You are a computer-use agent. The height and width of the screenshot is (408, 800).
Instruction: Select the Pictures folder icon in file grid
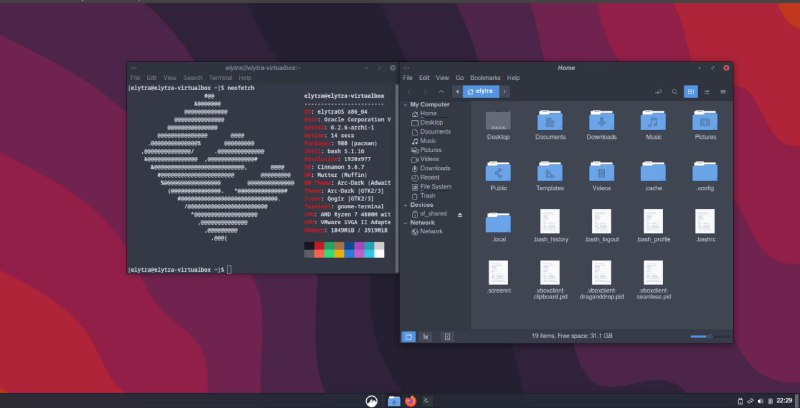tap(705, 120)
